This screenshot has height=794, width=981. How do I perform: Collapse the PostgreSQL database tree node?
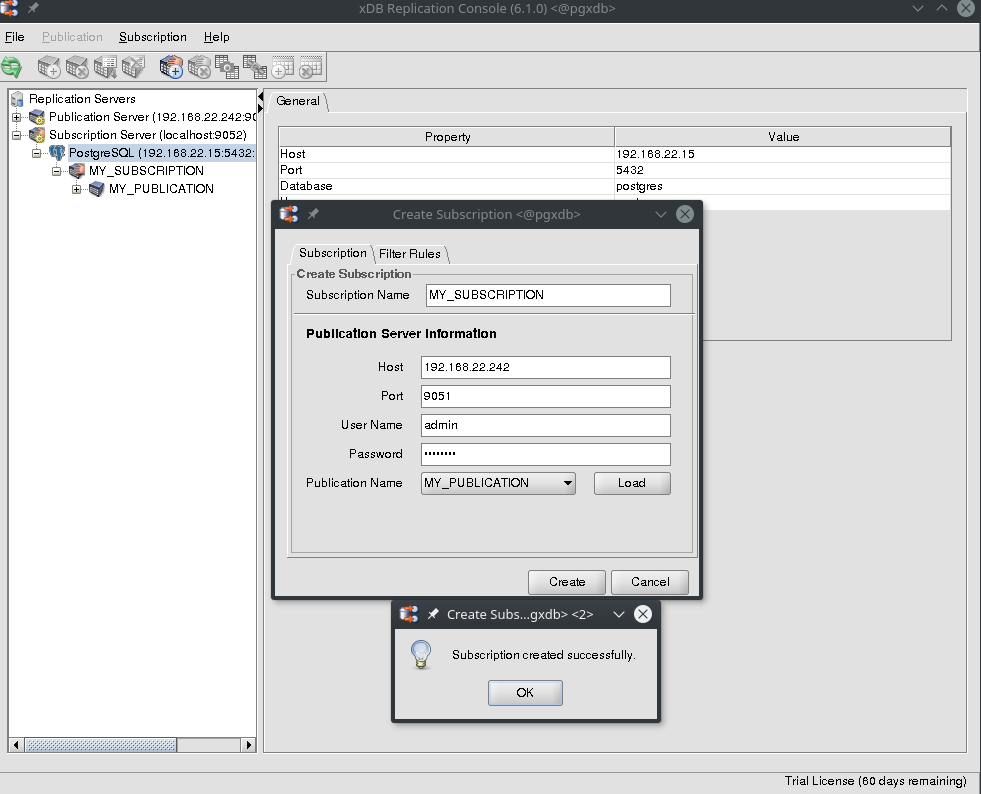click(x=37, y=153)
